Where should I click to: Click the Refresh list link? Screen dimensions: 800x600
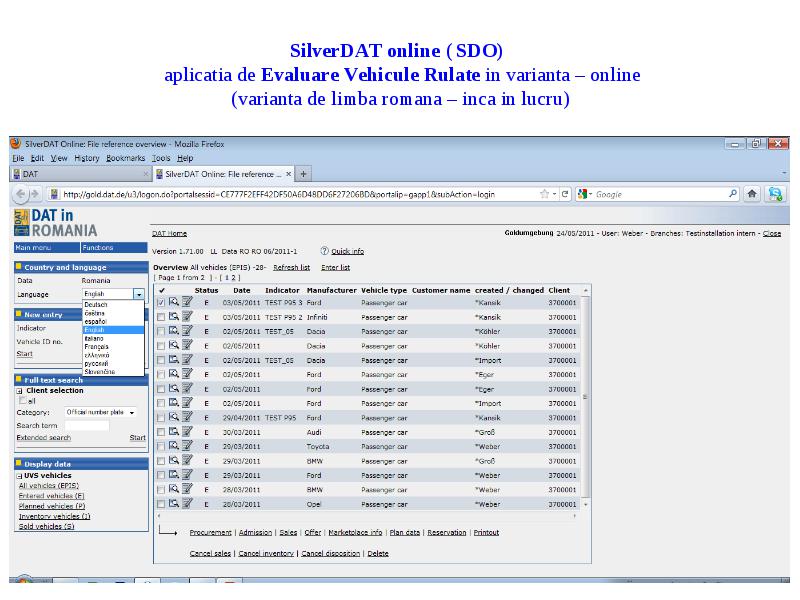pyautogui.click(x=291, y=267)
